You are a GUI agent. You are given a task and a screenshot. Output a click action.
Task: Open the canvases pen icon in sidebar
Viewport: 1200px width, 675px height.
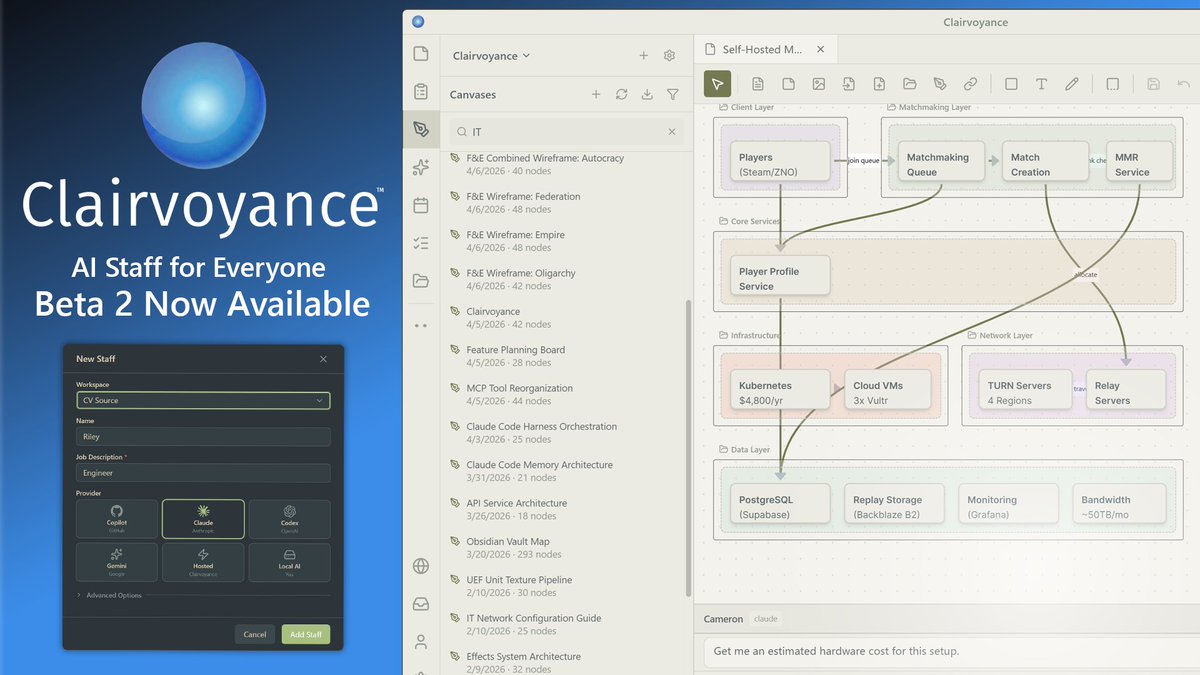point(420,129)
